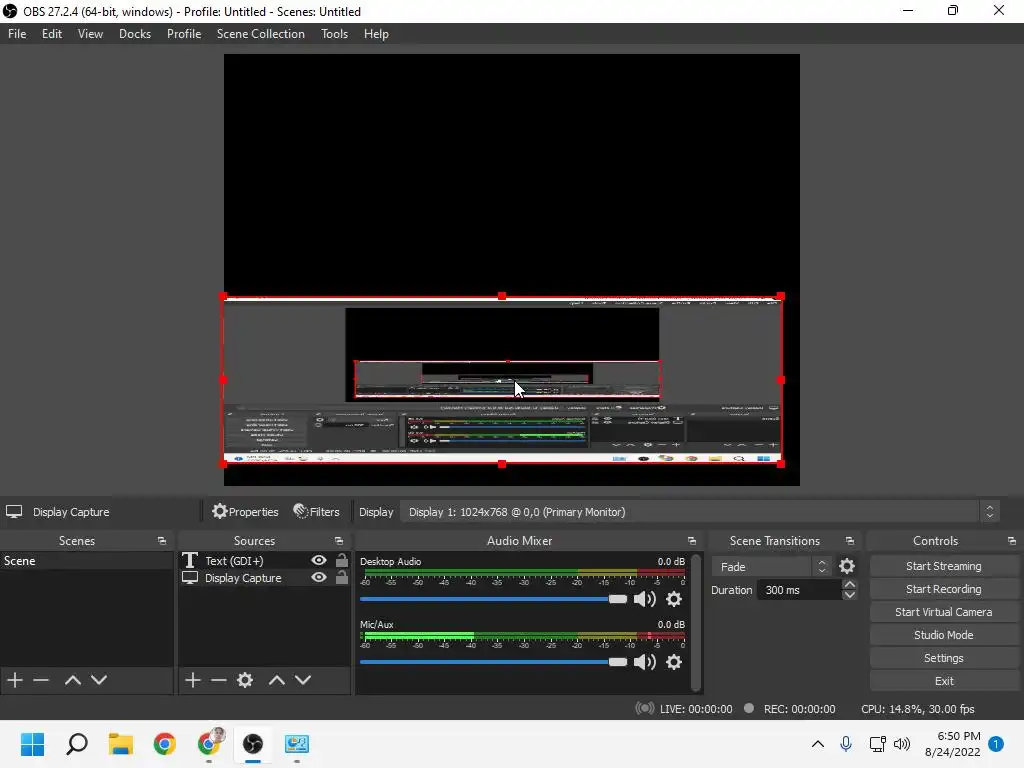Viewport: 1024px width, 768px height.
Task: Open transition properties gear next to Fade
Action: click(x=847, y=566)
